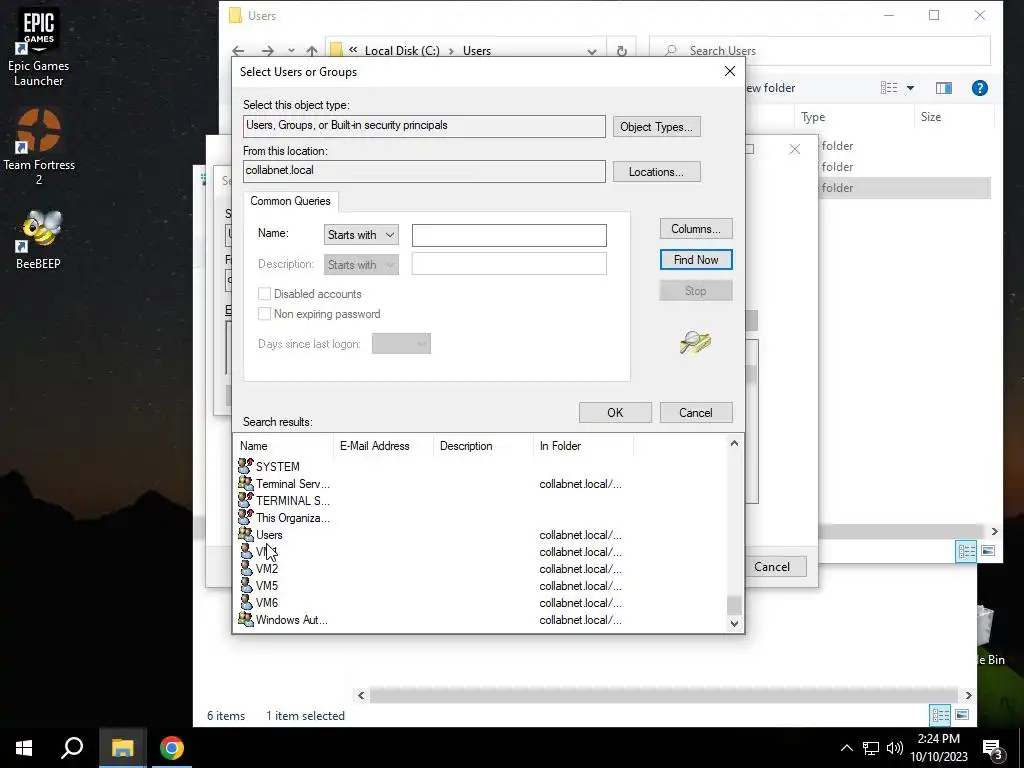Select VM6 user in results
Viewport: 1024px width, 768px height.
click(x=266, y=603)
